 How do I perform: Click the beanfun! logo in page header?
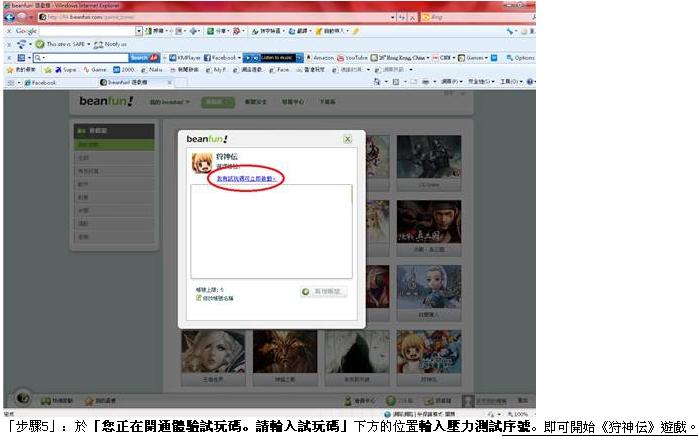point(106,101)
